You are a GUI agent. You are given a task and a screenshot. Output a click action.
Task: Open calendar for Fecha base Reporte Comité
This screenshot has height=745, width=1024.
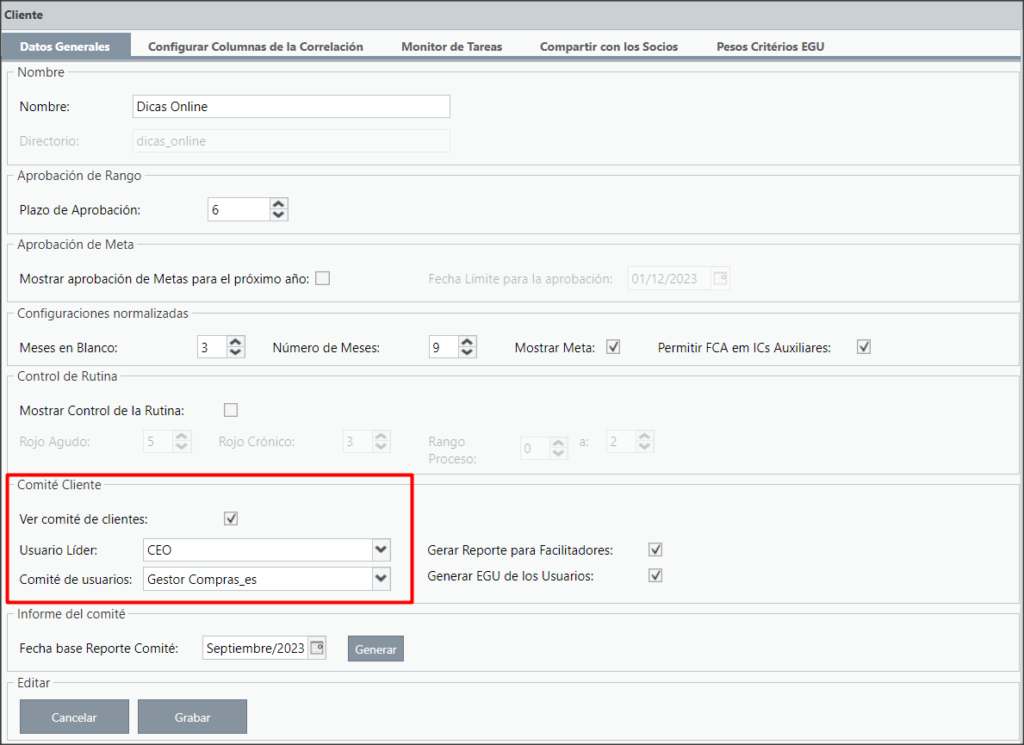click(317, 648)
